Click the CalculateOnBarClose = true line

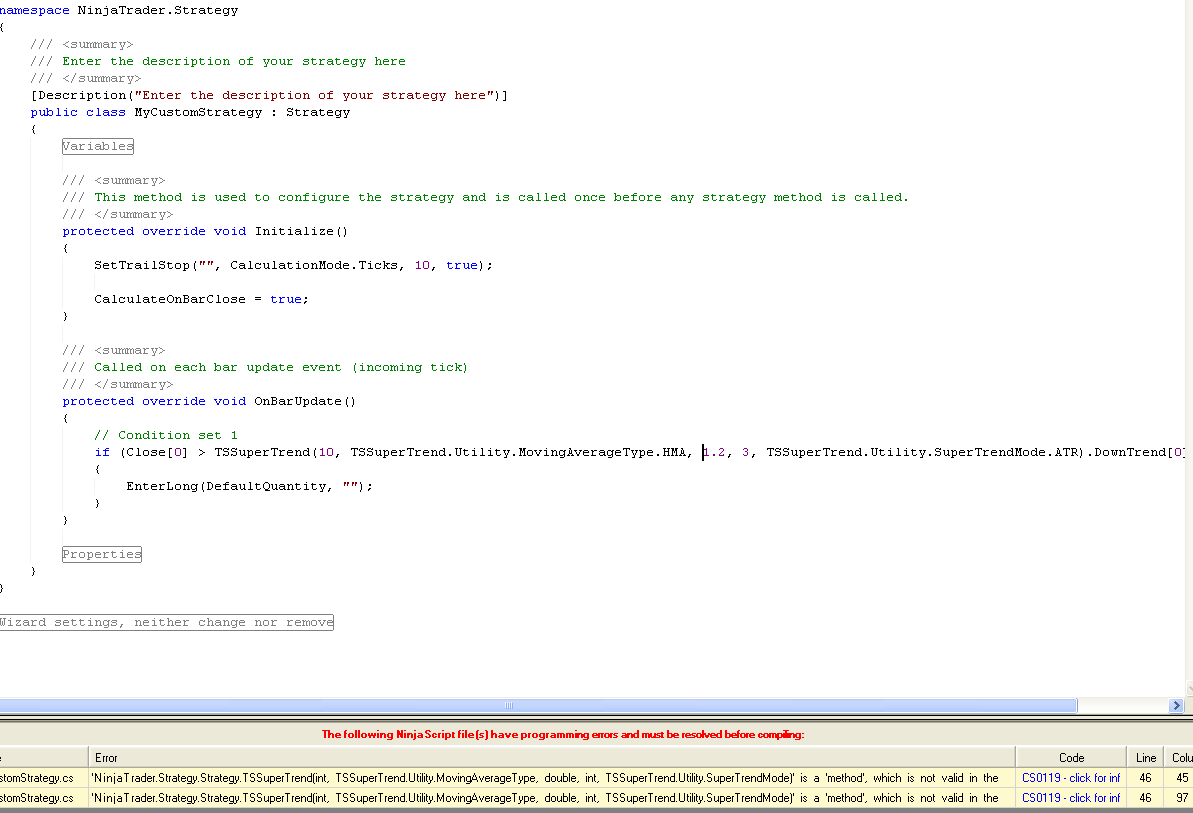201,300
